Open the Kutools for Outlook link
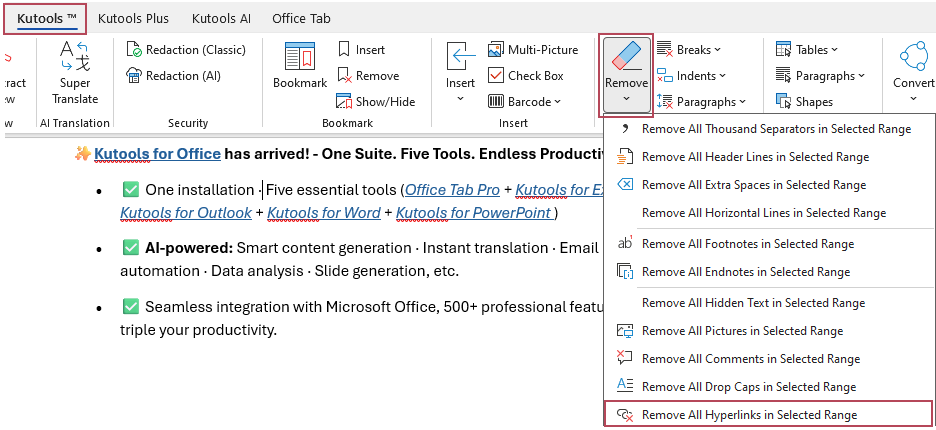The height and width of the screenshot is (430, 936). click(186, 213)
